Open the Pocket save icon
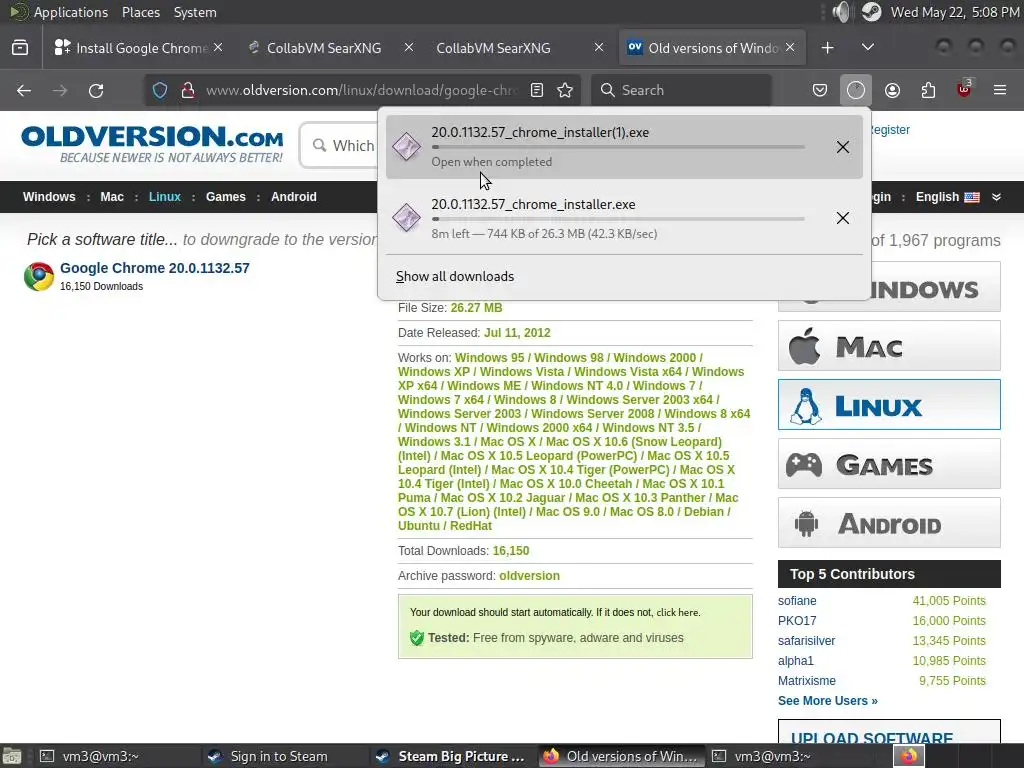1024x768 pixels. click(820, 90)
